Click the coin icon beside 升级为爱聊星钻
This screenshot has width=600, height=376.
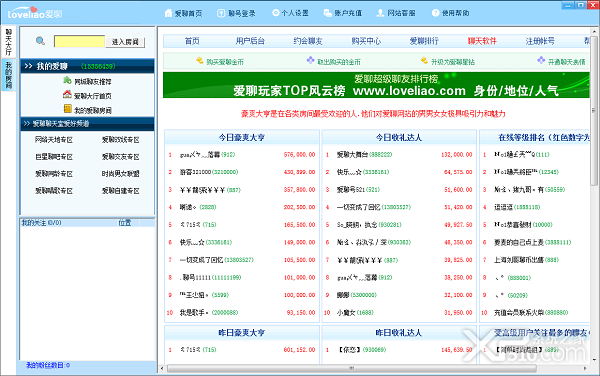click(x=424, y=60)
